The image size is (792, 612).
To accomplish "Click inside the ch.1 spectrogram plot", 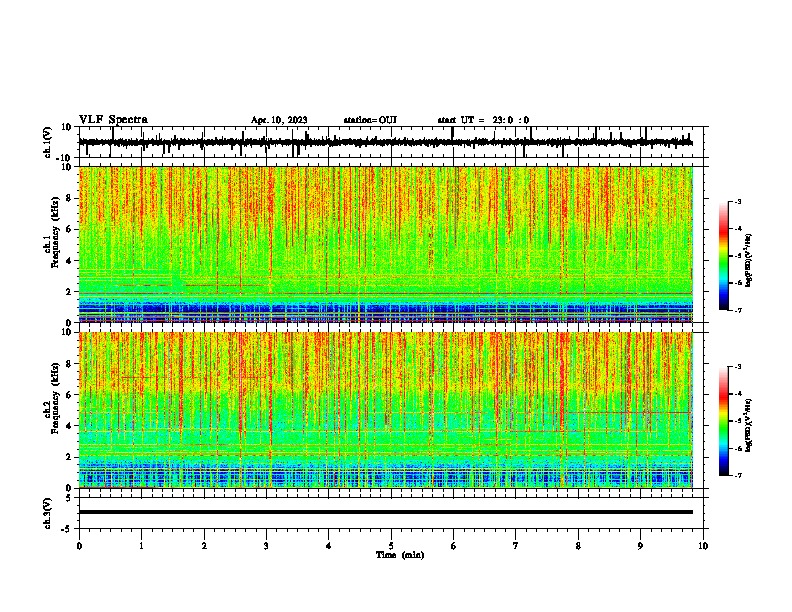I will (x=385, y=244).
